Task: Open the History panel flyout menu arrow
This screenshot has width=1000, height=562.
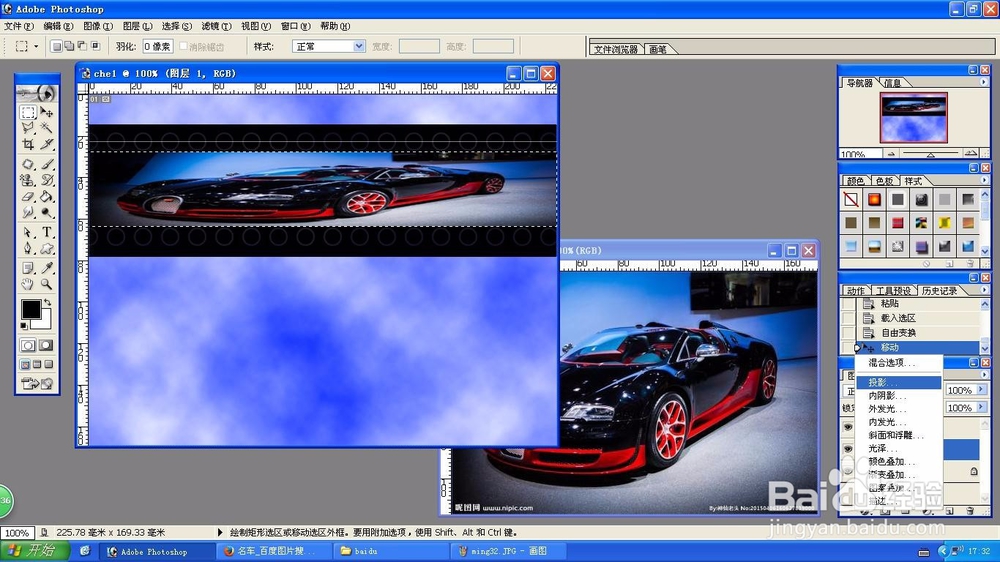Action: (983, 290)
